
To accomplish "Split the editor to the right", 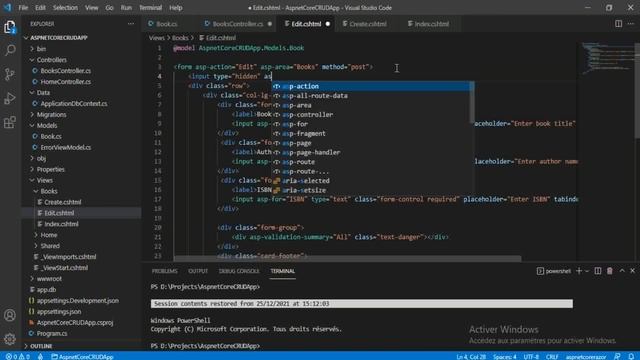I will 618,24.
